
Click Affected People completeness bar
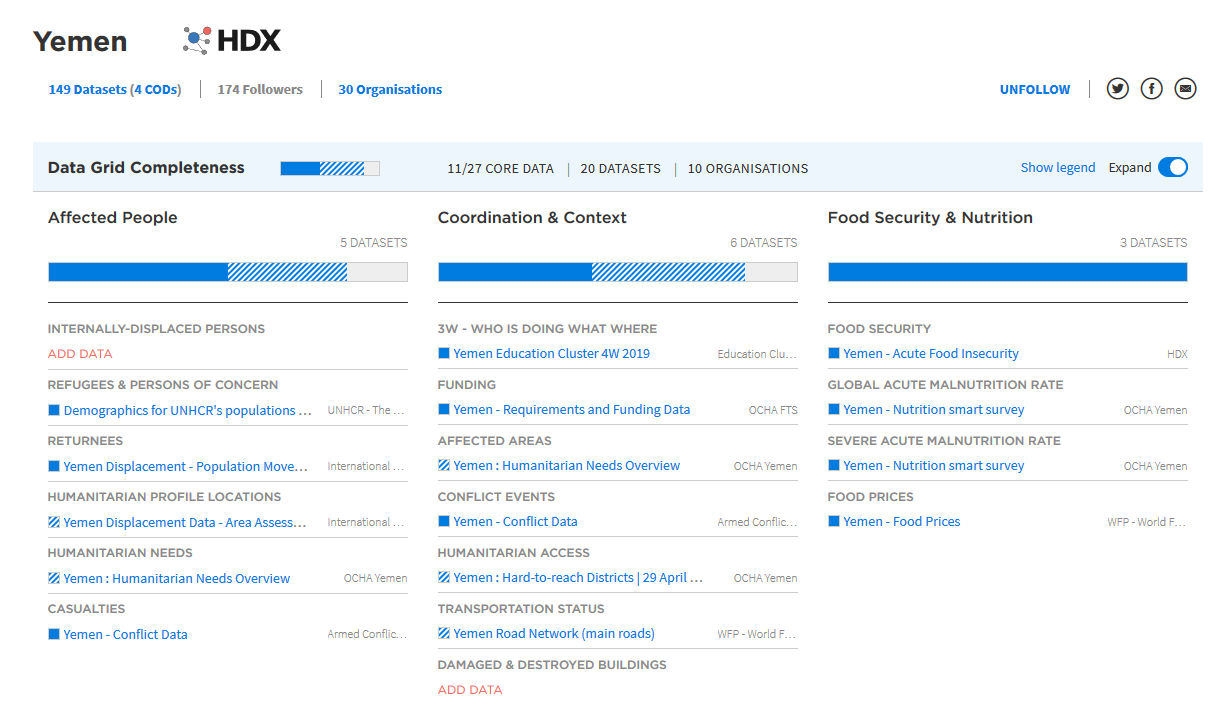pos(228,272)
